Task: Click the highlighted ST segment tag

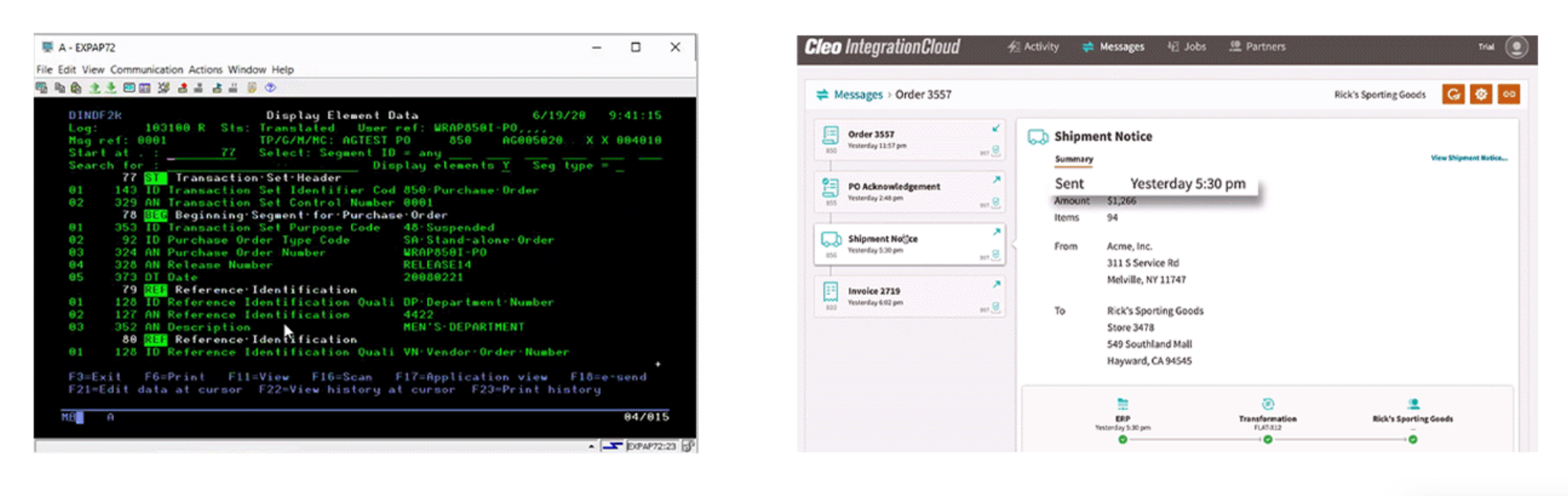Action: 155,178
